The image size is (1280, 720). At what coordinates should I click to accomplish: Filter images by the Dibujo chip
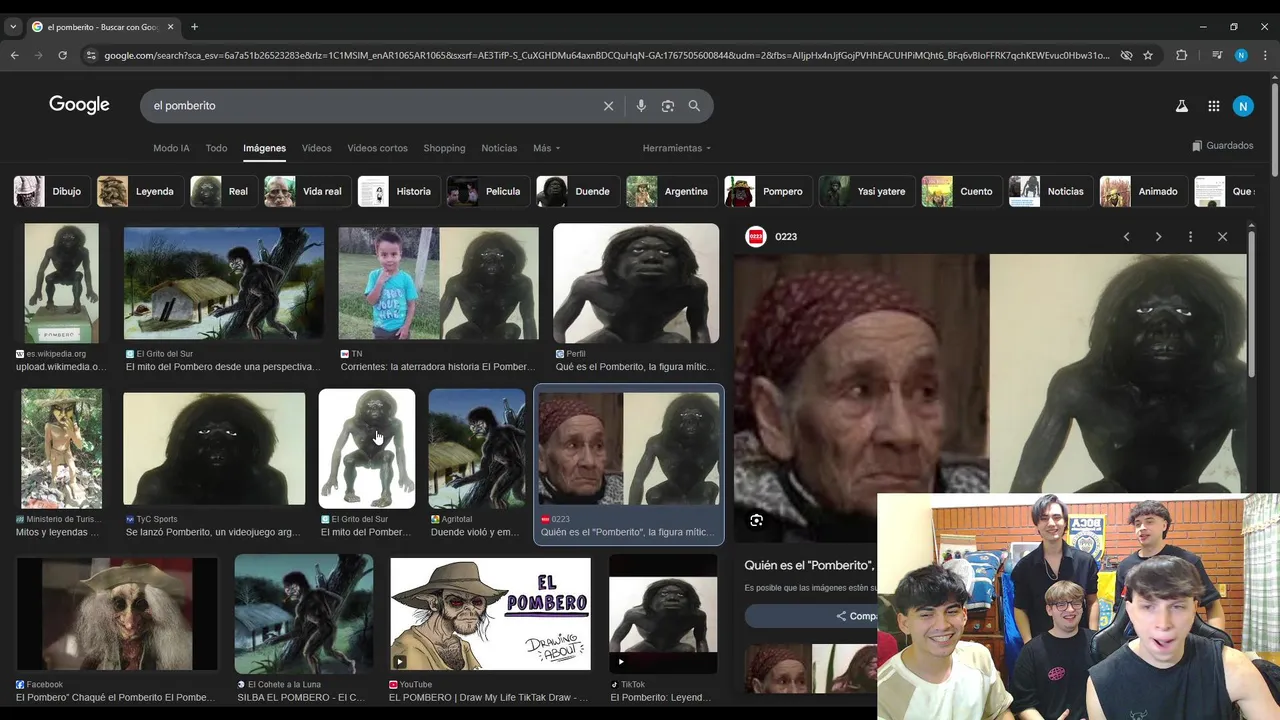click(51, 191)
